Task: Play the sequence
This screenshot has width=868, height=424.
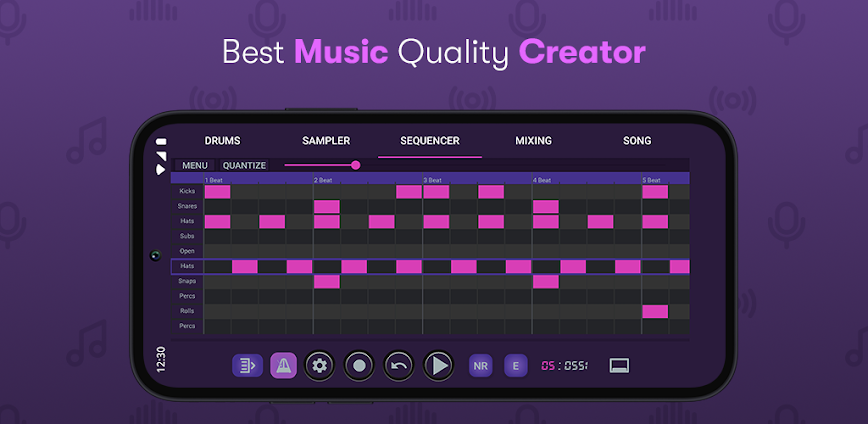Action: (x=439, y=366)
